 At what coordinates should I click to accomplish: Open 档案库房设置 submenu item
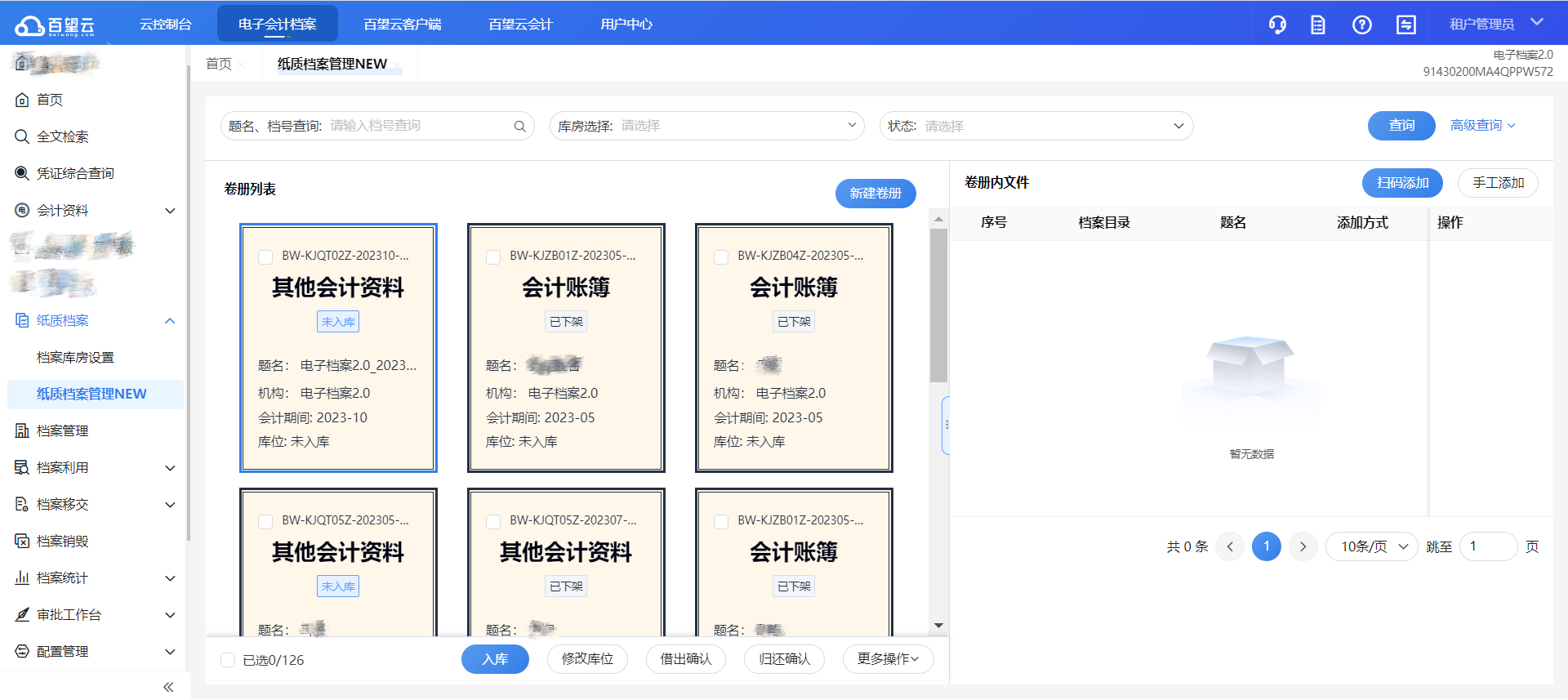click(76, 357)
